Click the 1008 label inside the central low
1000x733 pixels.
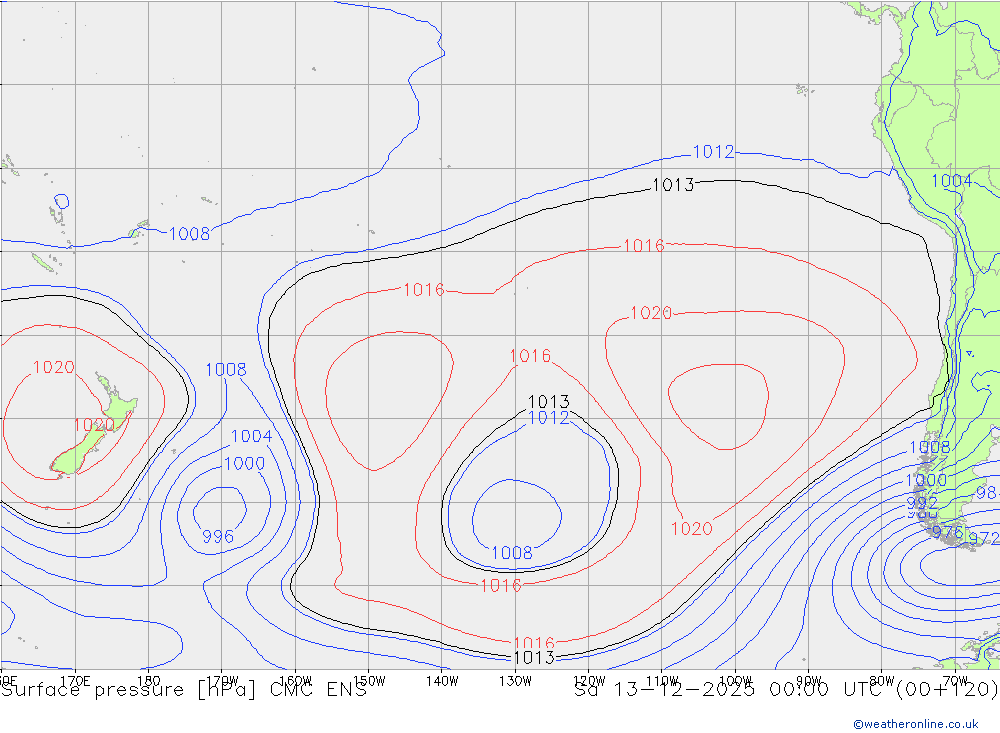click(511, 552)
